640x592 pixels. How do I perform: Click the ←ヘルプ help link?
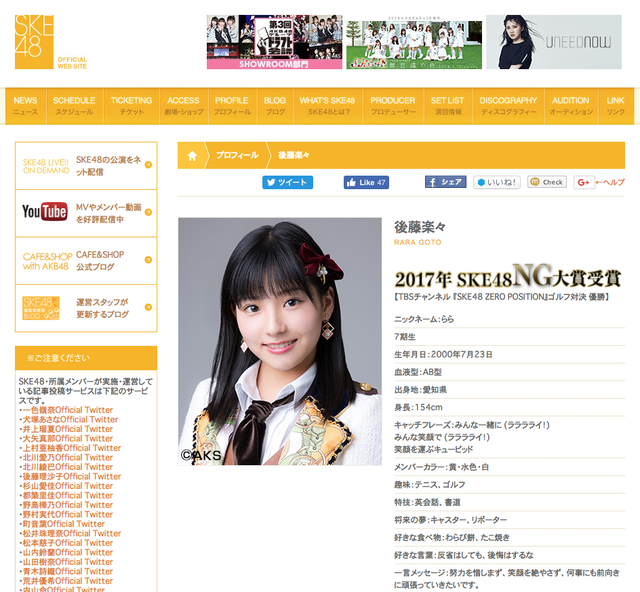pyautogui.click(x=610, y=182)
